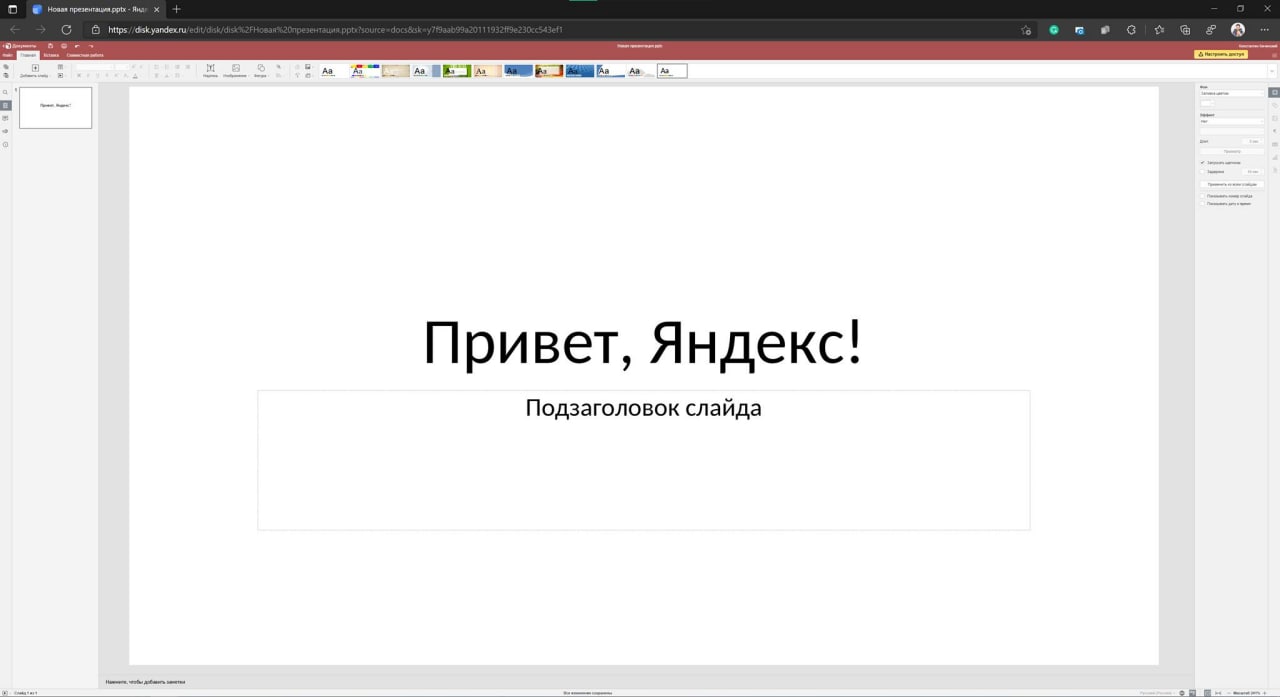
Task: Toggle the slides panel icon in sidebar
Action: [5, 105]
